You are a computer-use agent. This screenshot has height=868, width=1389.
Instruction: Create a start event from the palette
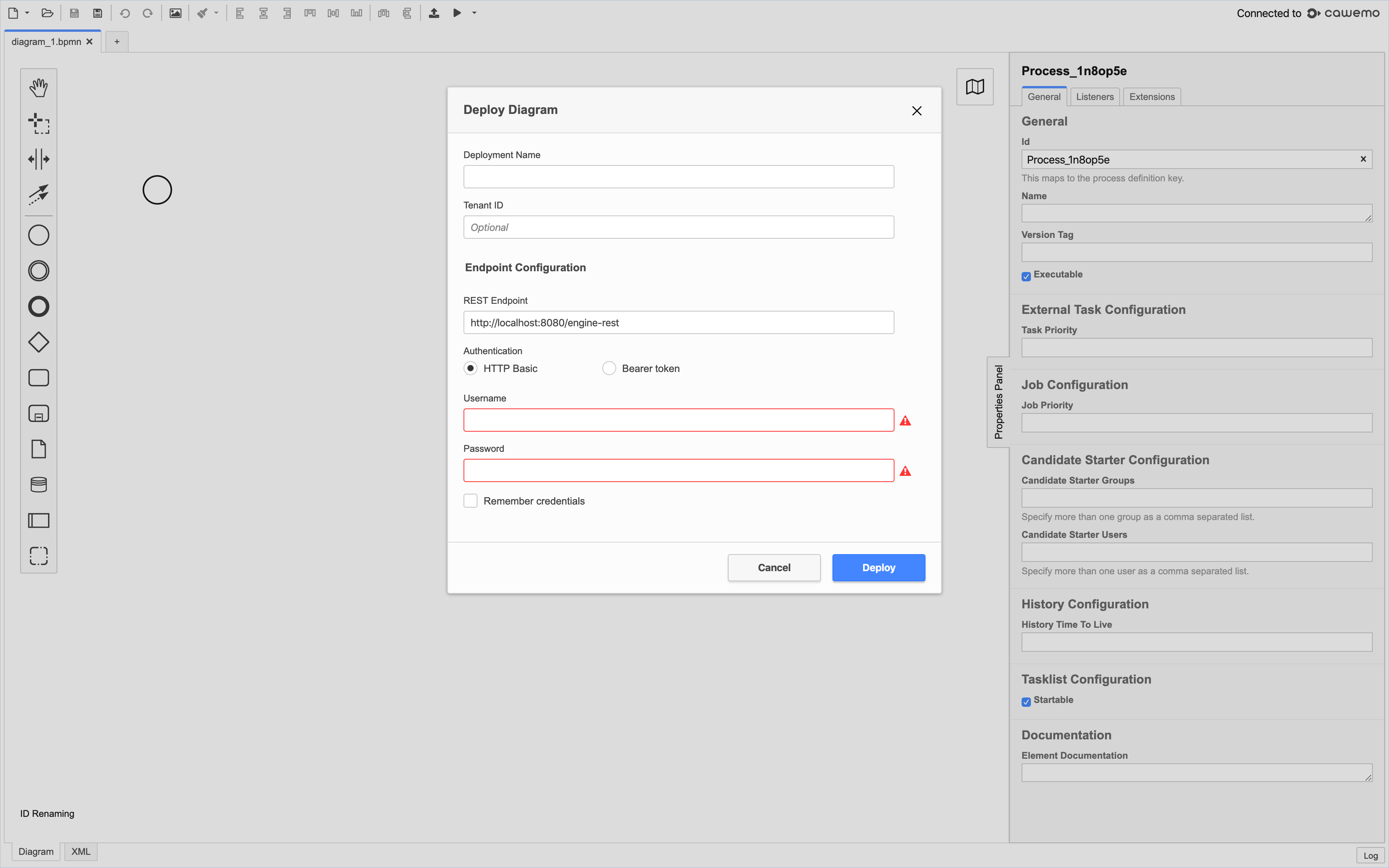tap(38, 235)
